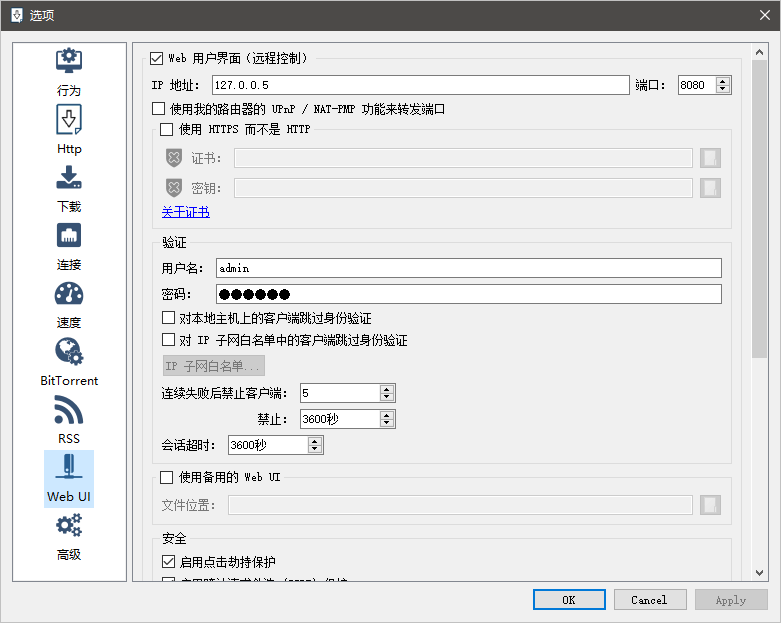Click the Cancel button
The image size is (781, 623).
(650, 600)
